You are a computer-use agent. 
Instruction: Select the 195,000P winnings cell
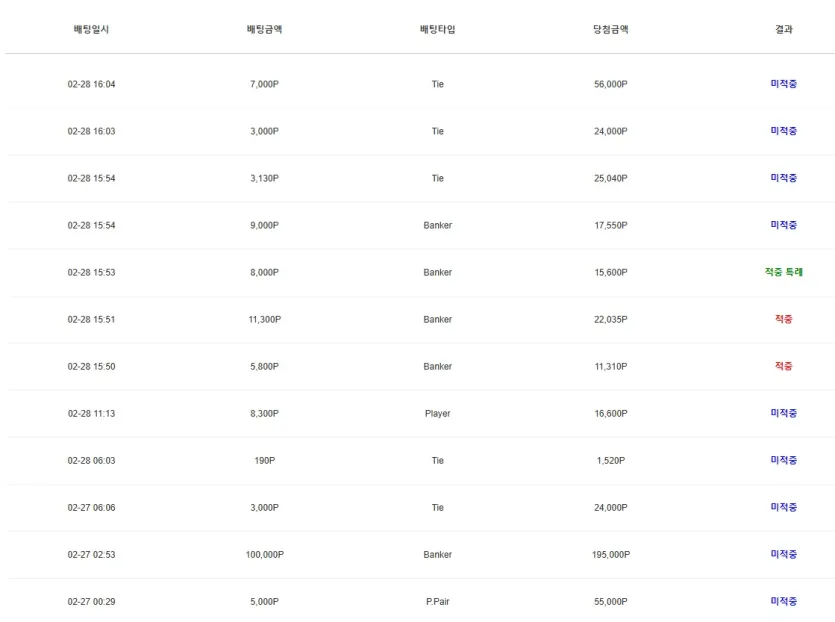pos(611,554)
